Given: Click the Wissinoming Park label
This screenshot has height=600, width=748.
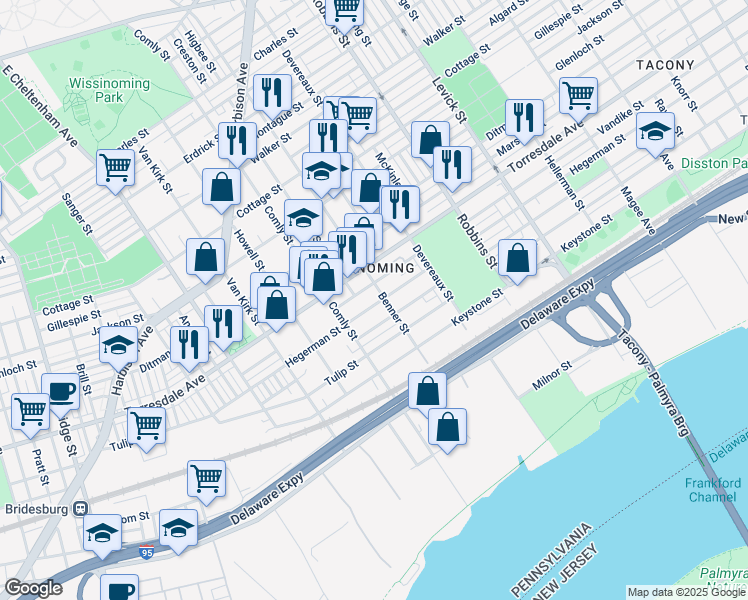Looking at the screenshot, I should [109, 90].
